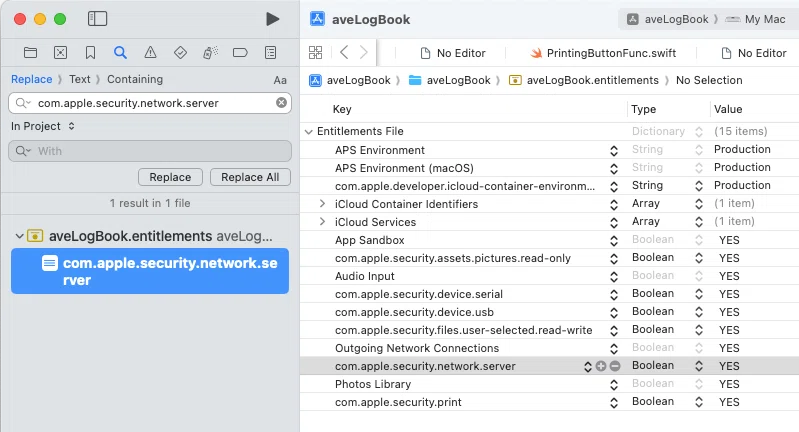The image size is (799, 432).
Task: Expand iCloud Services array
Action: point(322,222)
